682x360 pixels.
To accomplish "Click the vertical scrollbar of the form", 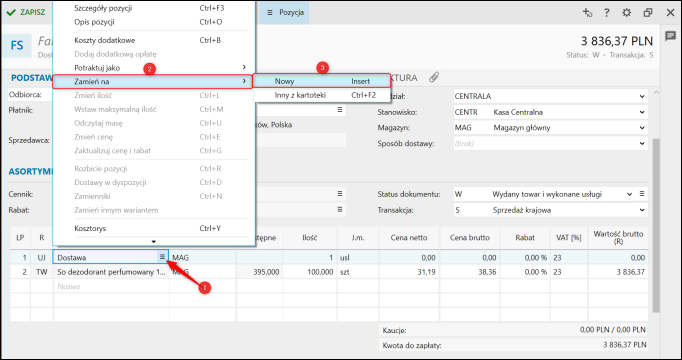I will point(655,225).
